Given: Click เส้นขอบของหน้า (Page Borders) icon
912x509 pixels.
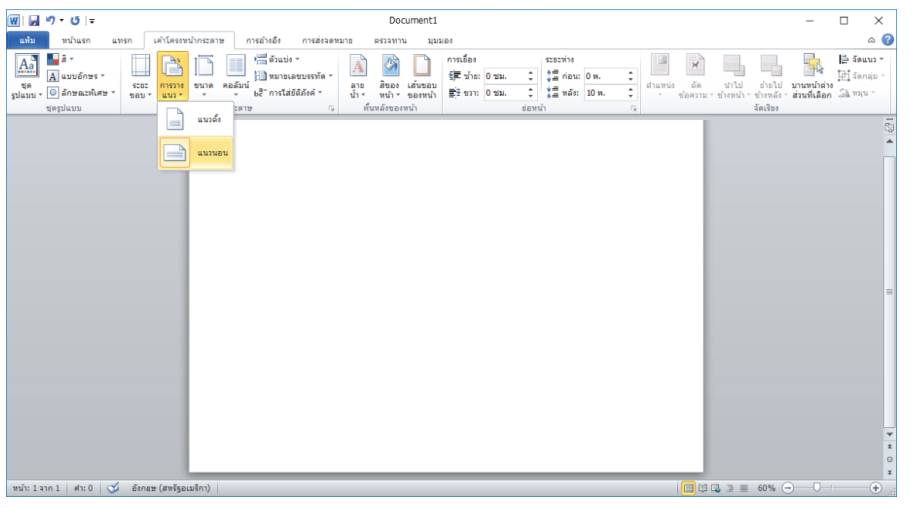Looking at the screenshot, I should (421, 78).
